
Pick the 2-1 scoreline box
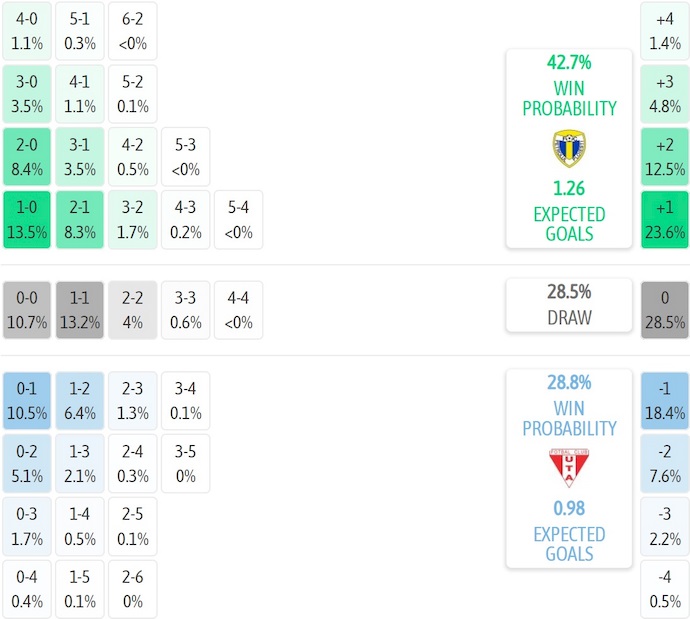79,220
